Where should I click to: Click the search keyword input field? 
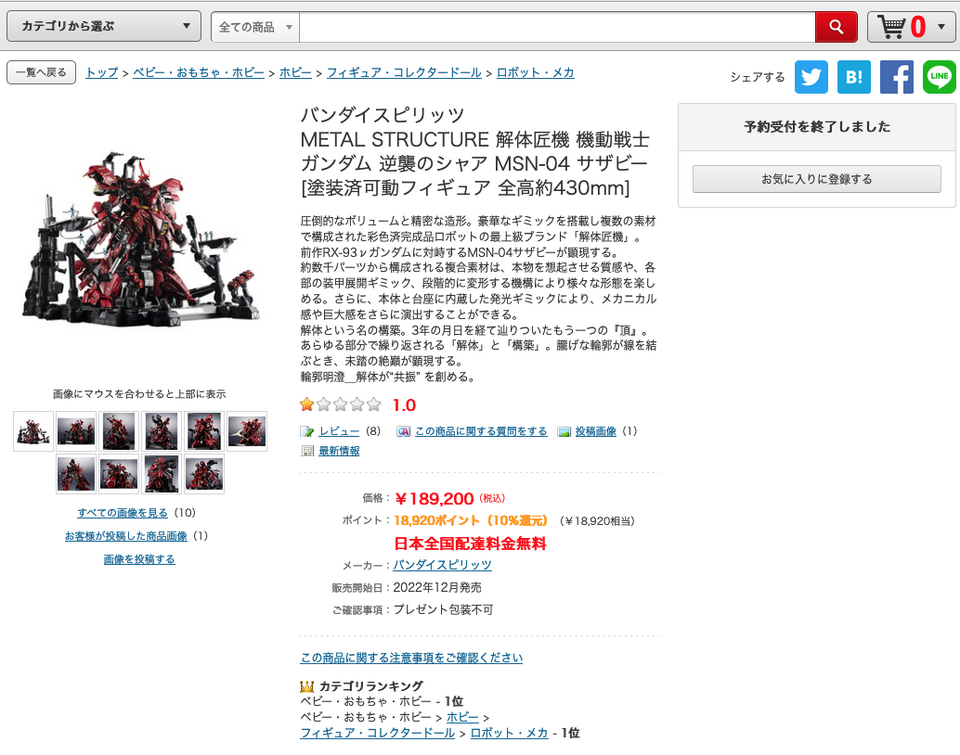[x=557, y=27]
